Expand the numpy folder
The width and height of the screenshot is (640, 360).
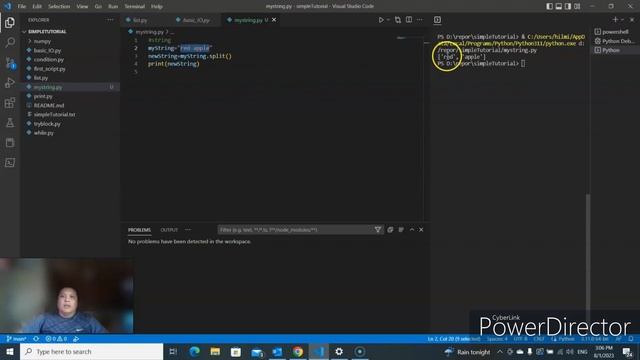(42, 41)
